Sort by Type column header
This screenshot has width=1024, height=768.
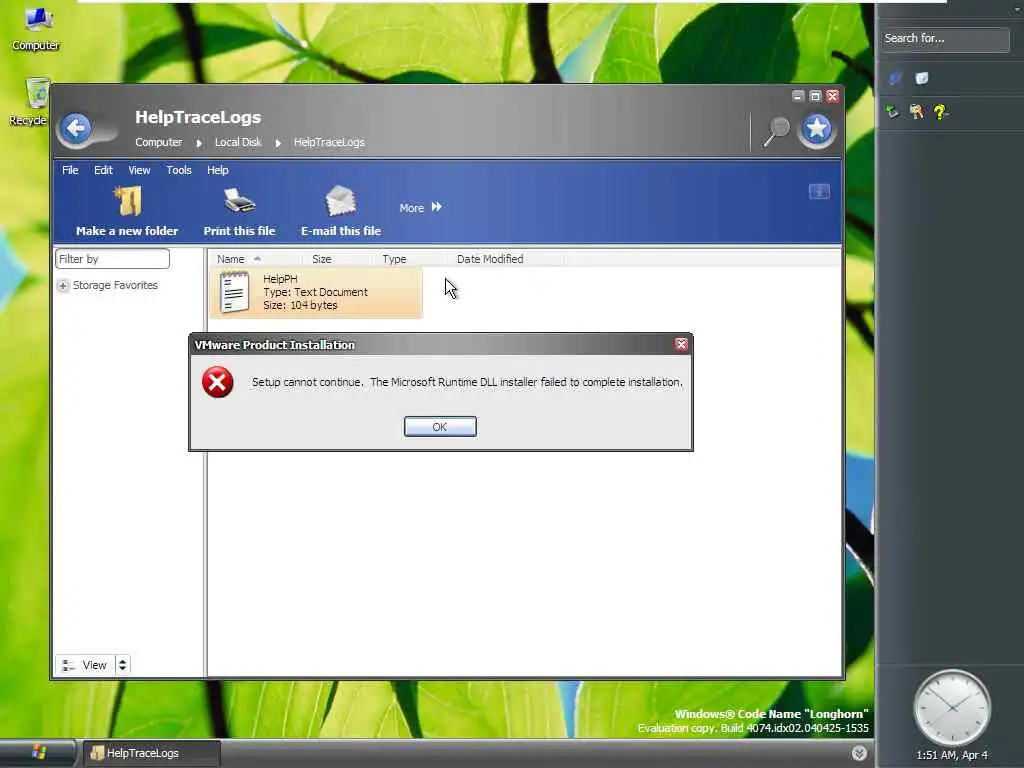coord(394,259)
